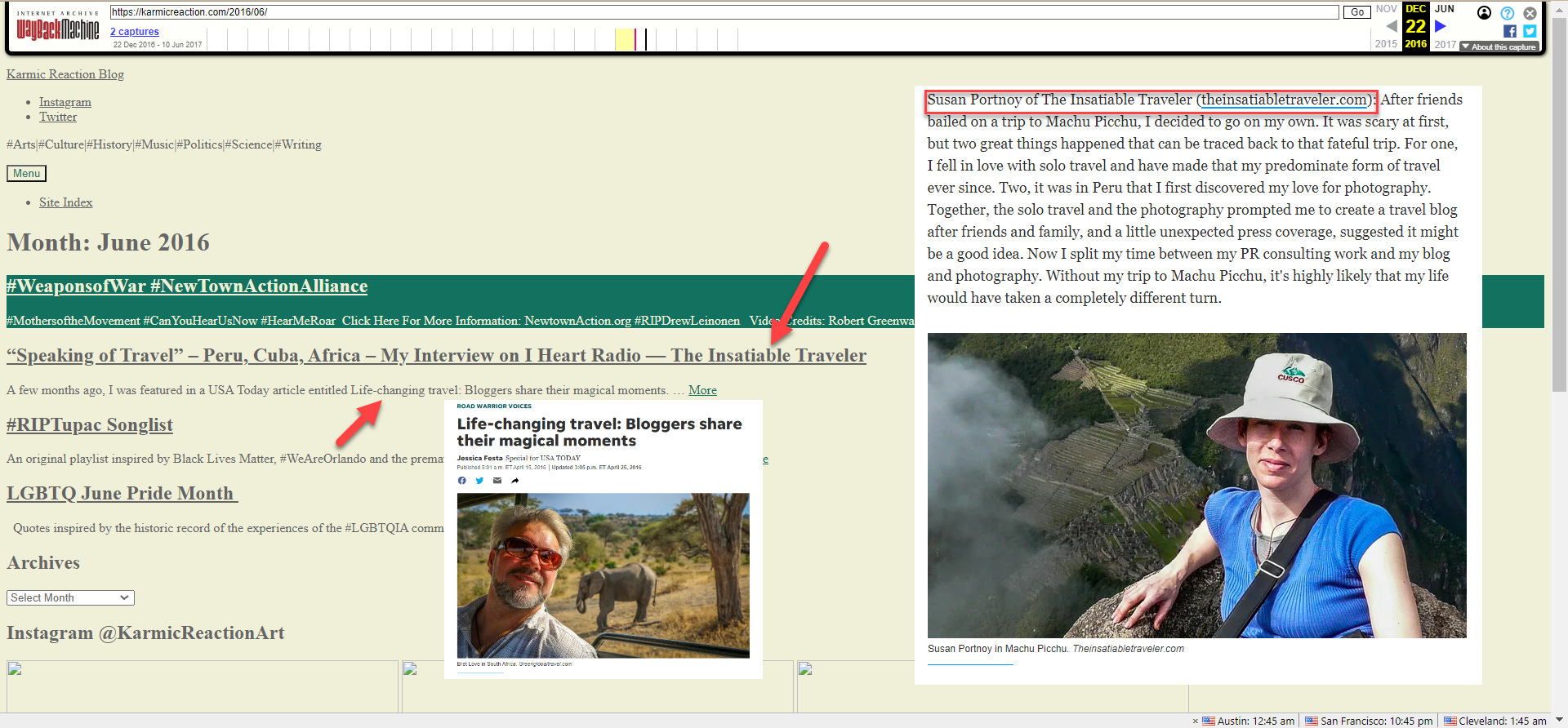Open #RIPTupac Songlist post
The width and height of the screenshot is (1568, 728).
point(90,424)
